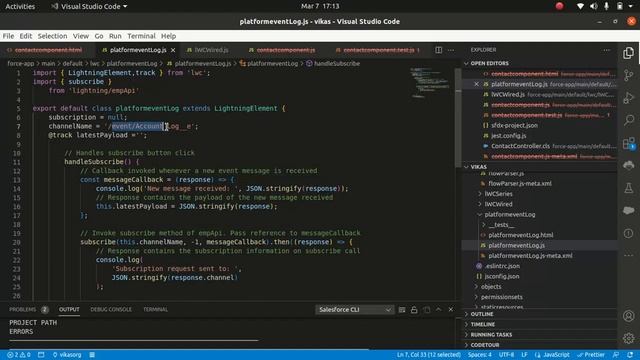Toggle the output scroll lock
This screenshot has height=360, width=640.
point(414,310)
